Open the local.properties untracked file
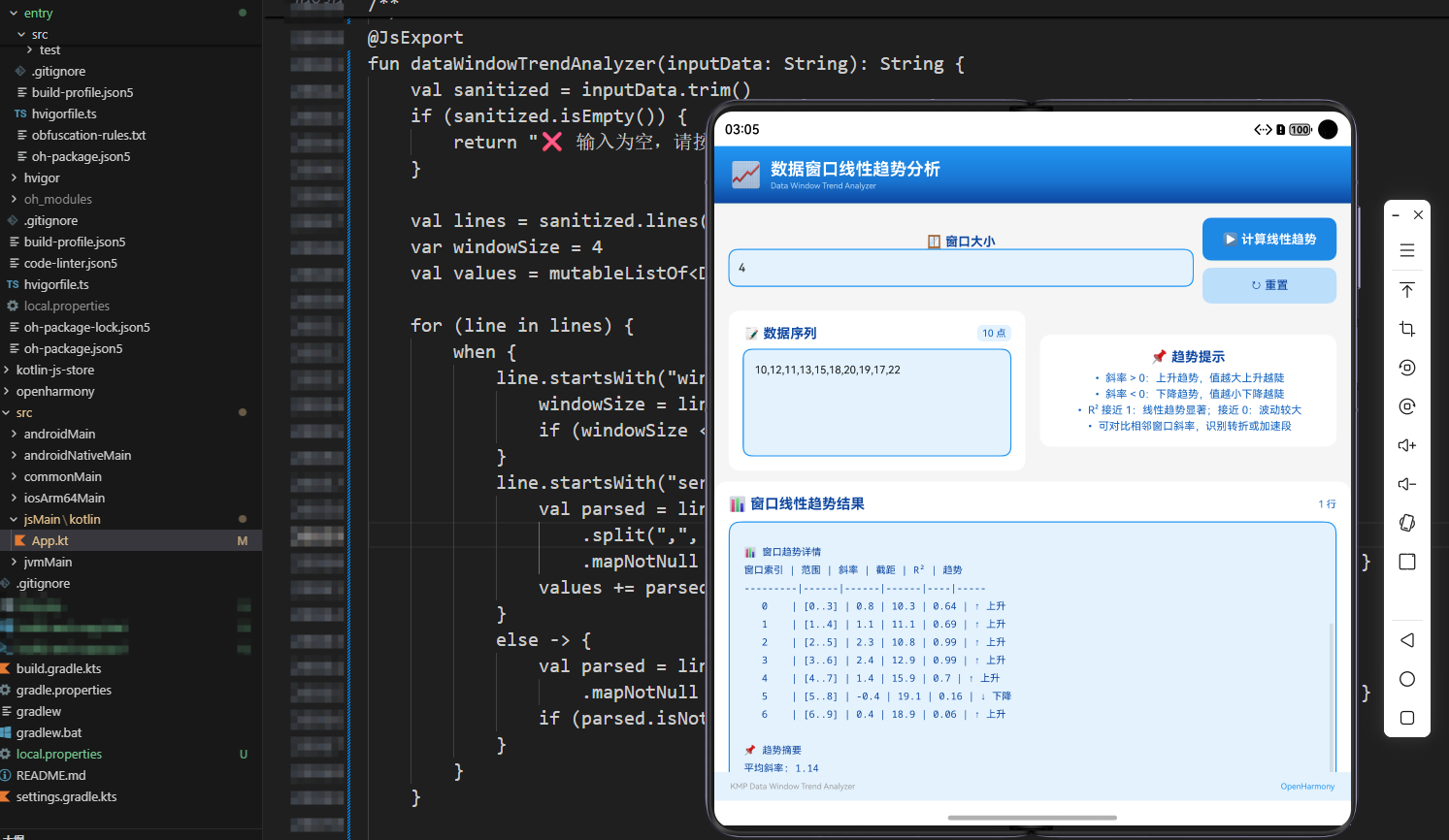This screenshot has height=840, width=1449. [58, 754]
